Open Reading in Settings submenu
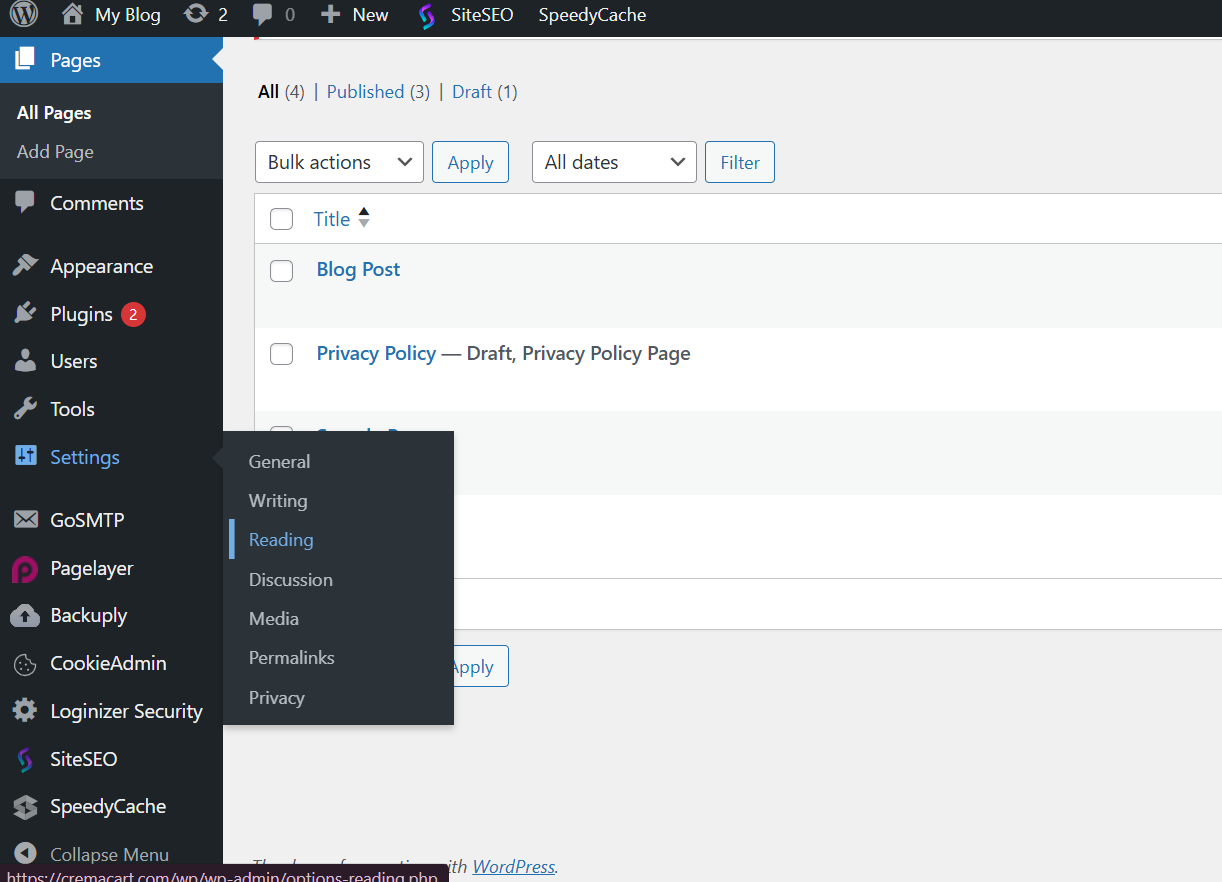Image resolution: width=1222 pixels, height=882 pixels. coord(281,539)
